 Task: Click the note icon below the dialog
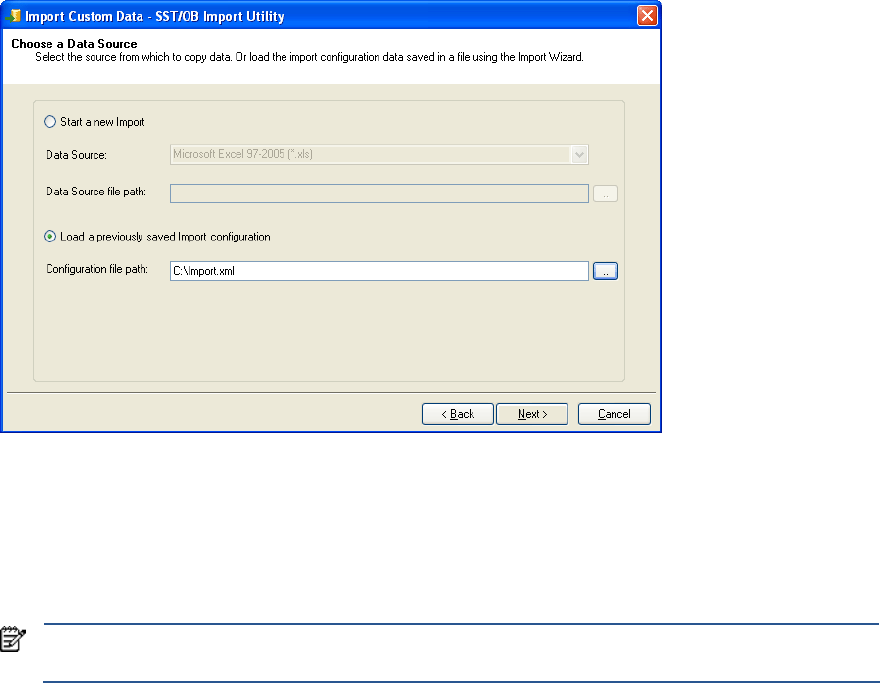pos(13,639)
